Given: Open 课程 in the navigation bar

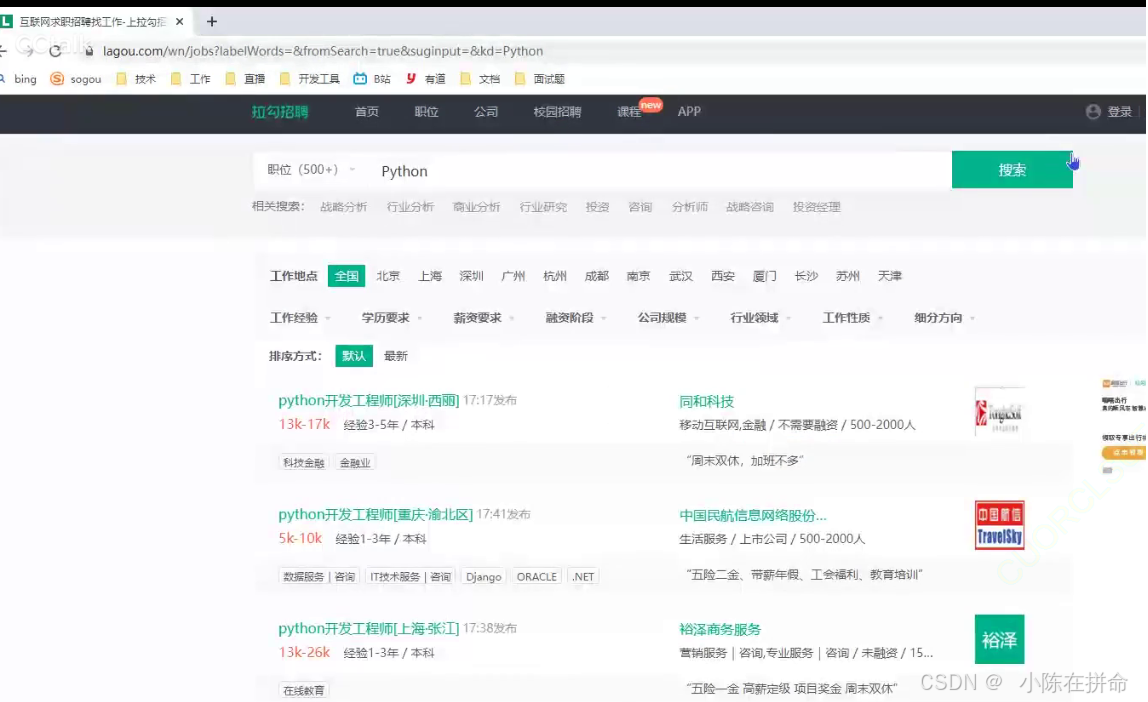Looking at the screenshot, I should [x=629, y=112].
